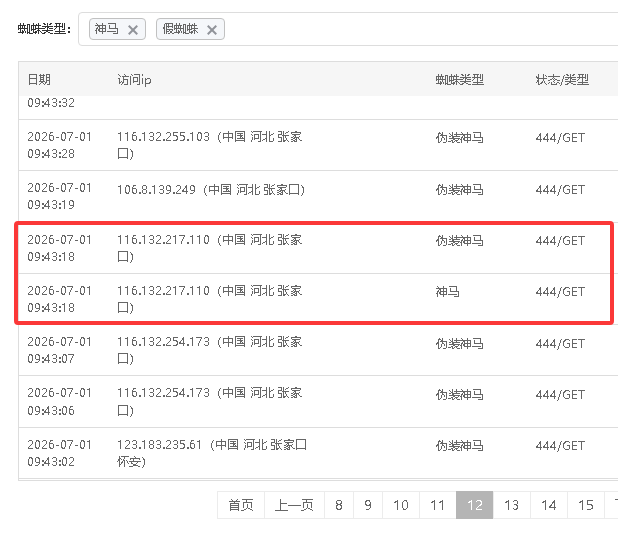The height and width of the screenshot is (536, 618).
Task: Select row with IP 106.8.139.249
Action: (318, 196)
